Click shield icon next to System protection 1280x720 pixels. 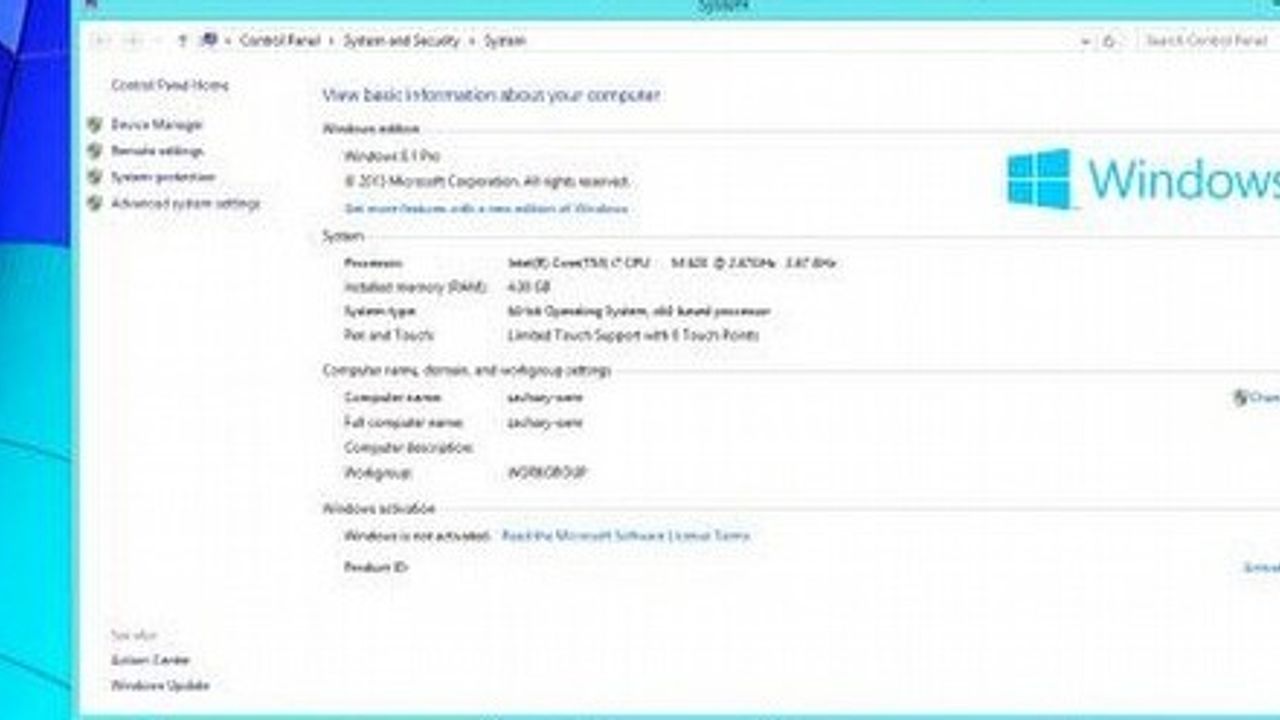95,177
